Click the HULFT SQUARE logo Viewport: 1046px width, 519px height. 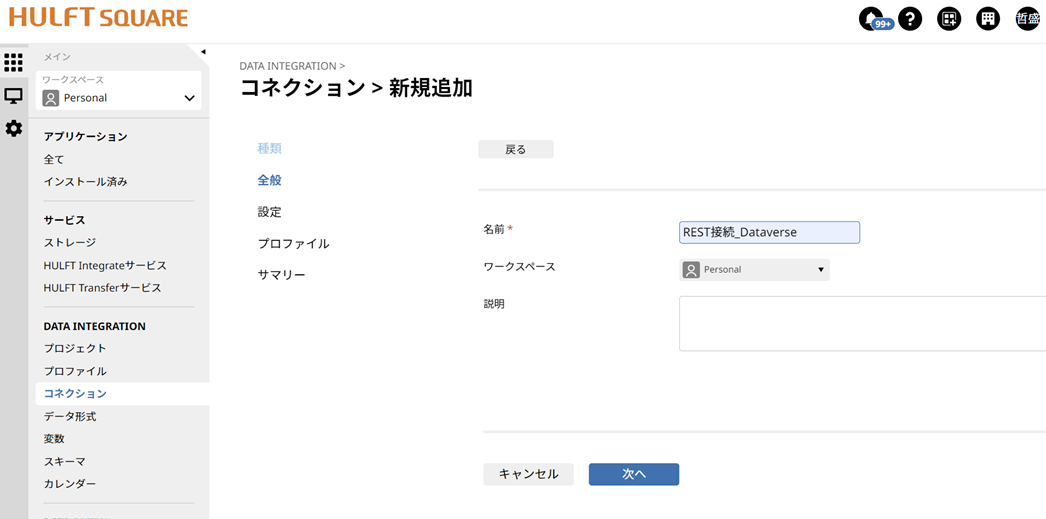click(x=99, y=17)
